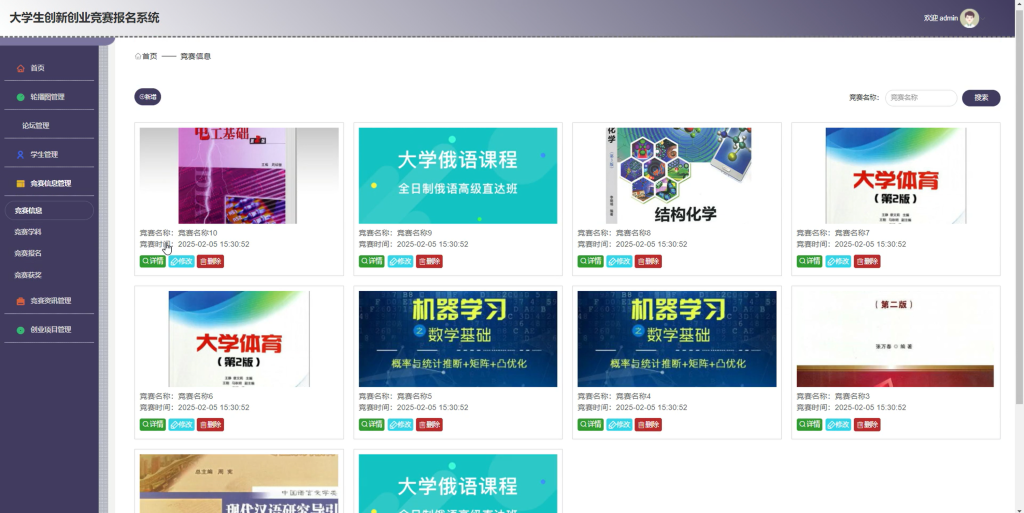Click 修改 for 竞赛名称9
Viewport: 1024px width, 513px height.
[400, 261]
